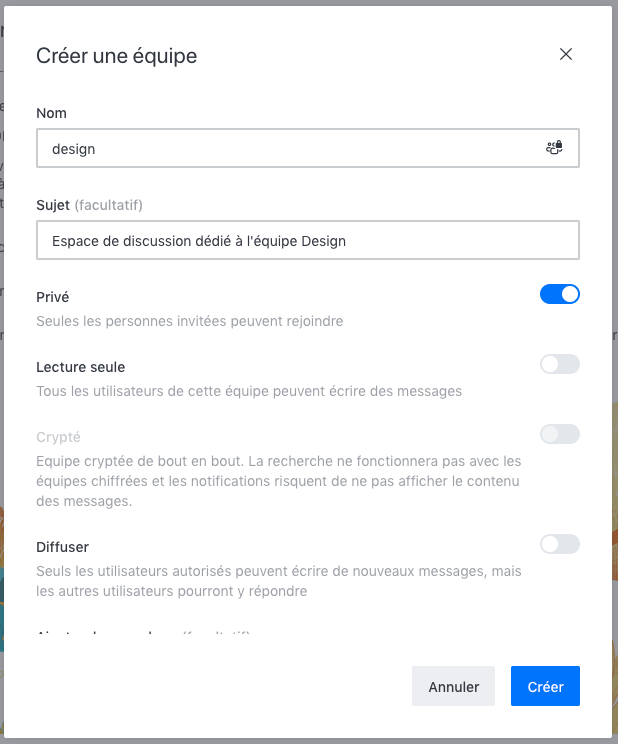Select the Lecture seule label text
The image size is (618, 744).
pyautogui.click(x=81, y=367)
